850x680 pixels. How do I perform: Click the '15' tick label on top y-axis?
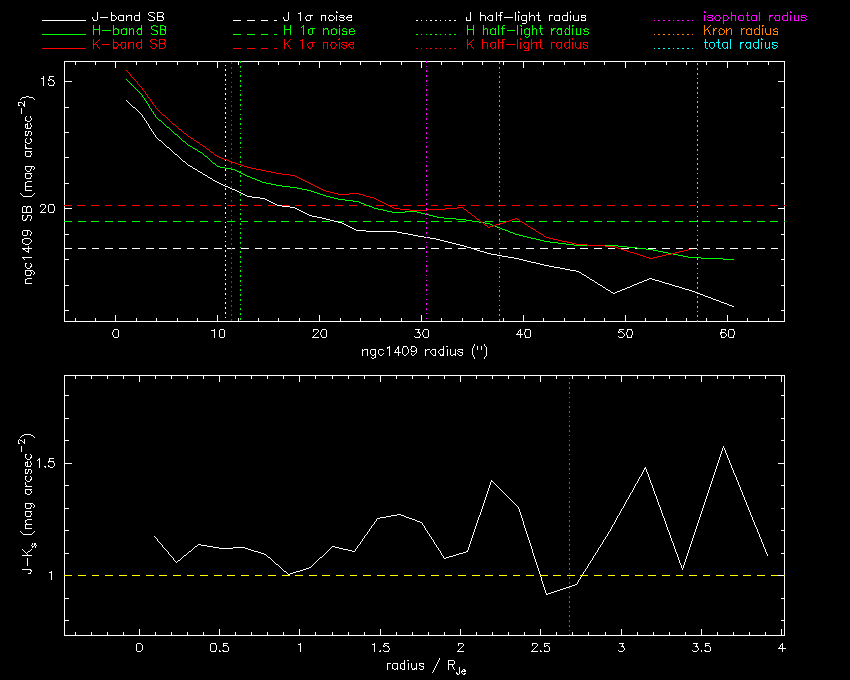pos(46,81)
